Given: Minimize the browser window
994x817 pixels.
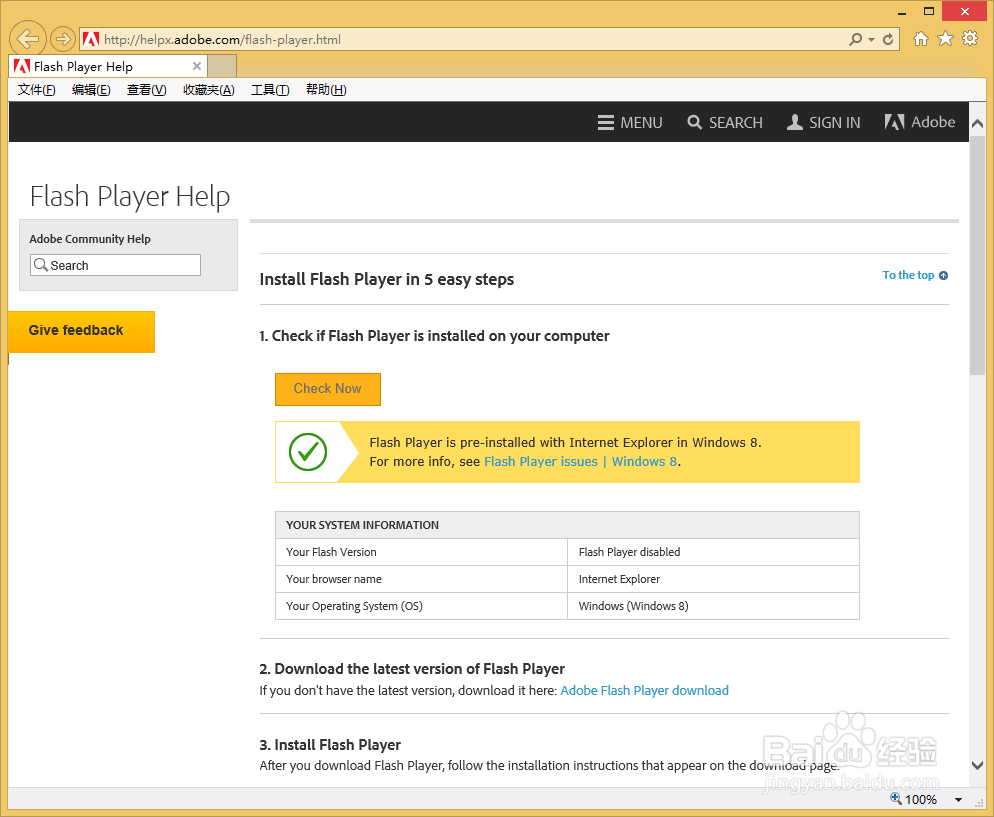Looking at the screenshot, I should pyautogui.click(x=902, y=11).
